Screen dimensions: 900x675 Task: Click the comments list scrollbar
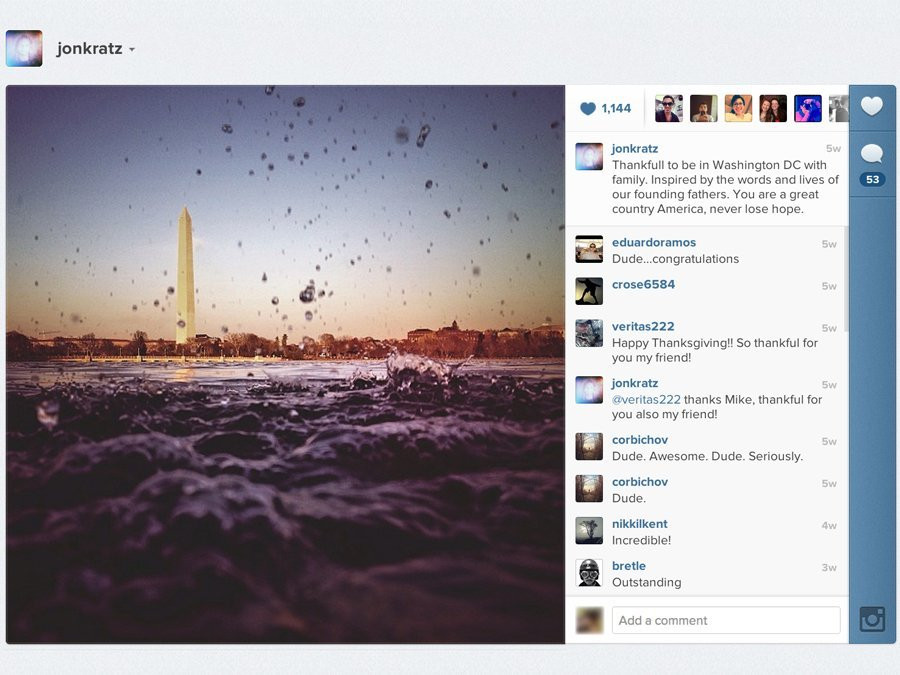click(846, 280)
